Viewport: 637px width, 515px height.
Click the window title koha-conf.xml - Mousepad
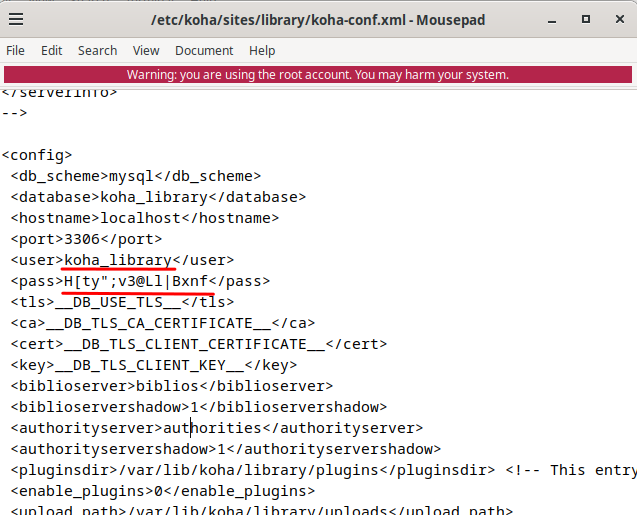click(318, 20)
